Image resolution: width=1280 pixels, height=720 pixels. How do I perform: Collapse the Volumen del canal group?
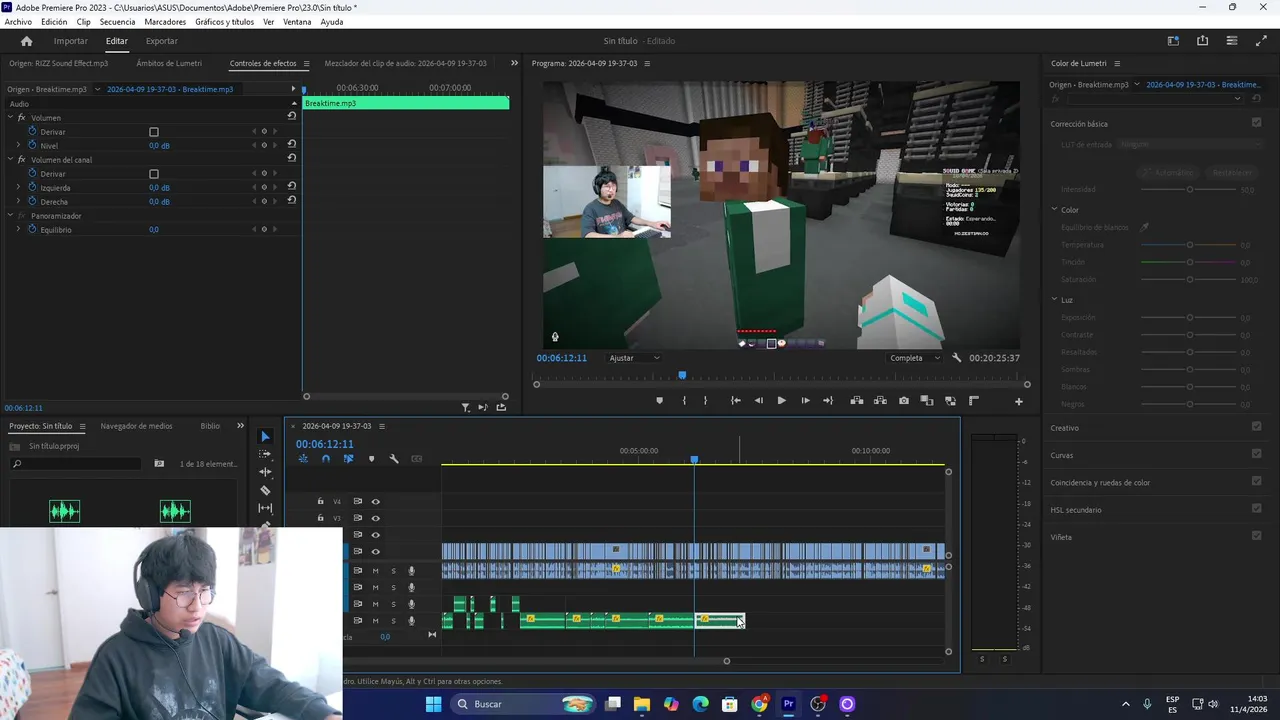pyautogui.click(x=11, y=159)
